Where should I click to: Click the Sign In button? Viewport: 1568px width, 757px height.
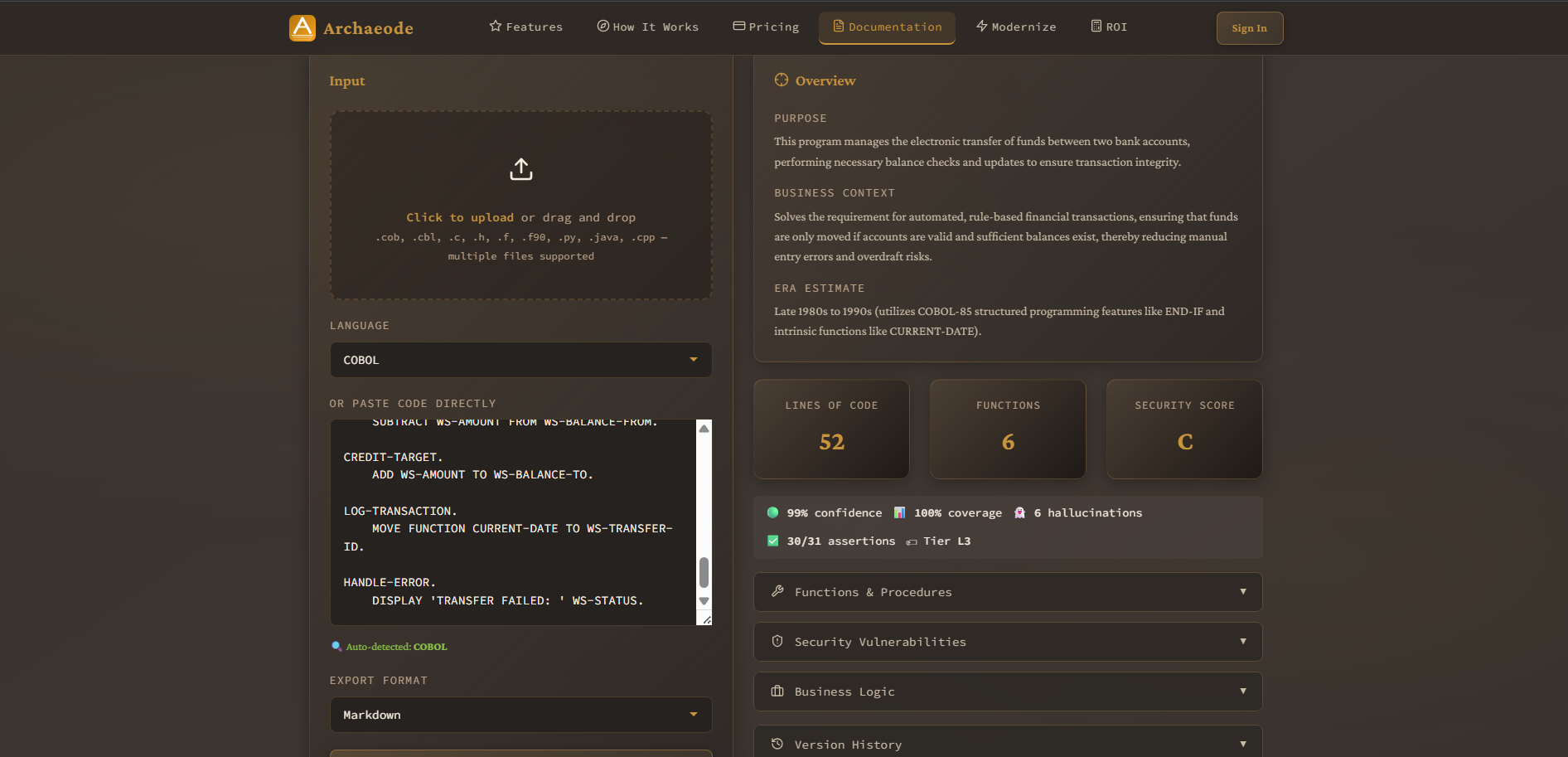pyautogui.click(x=1249, y=28)
